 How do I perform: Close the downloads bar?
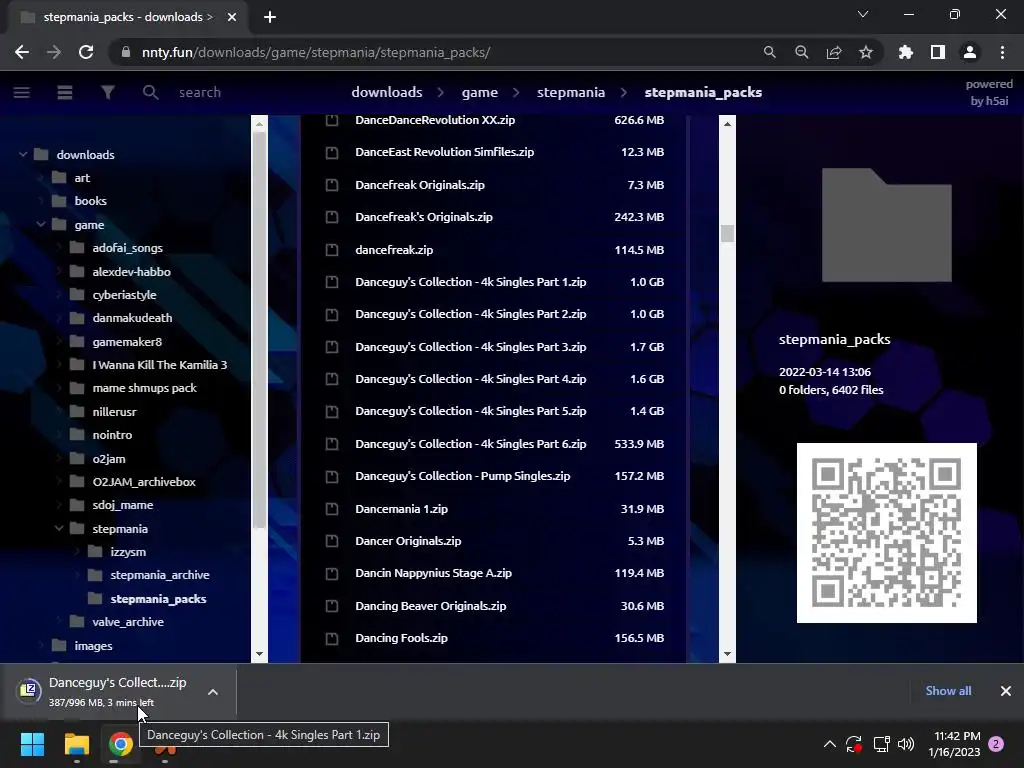point(1006,690)
